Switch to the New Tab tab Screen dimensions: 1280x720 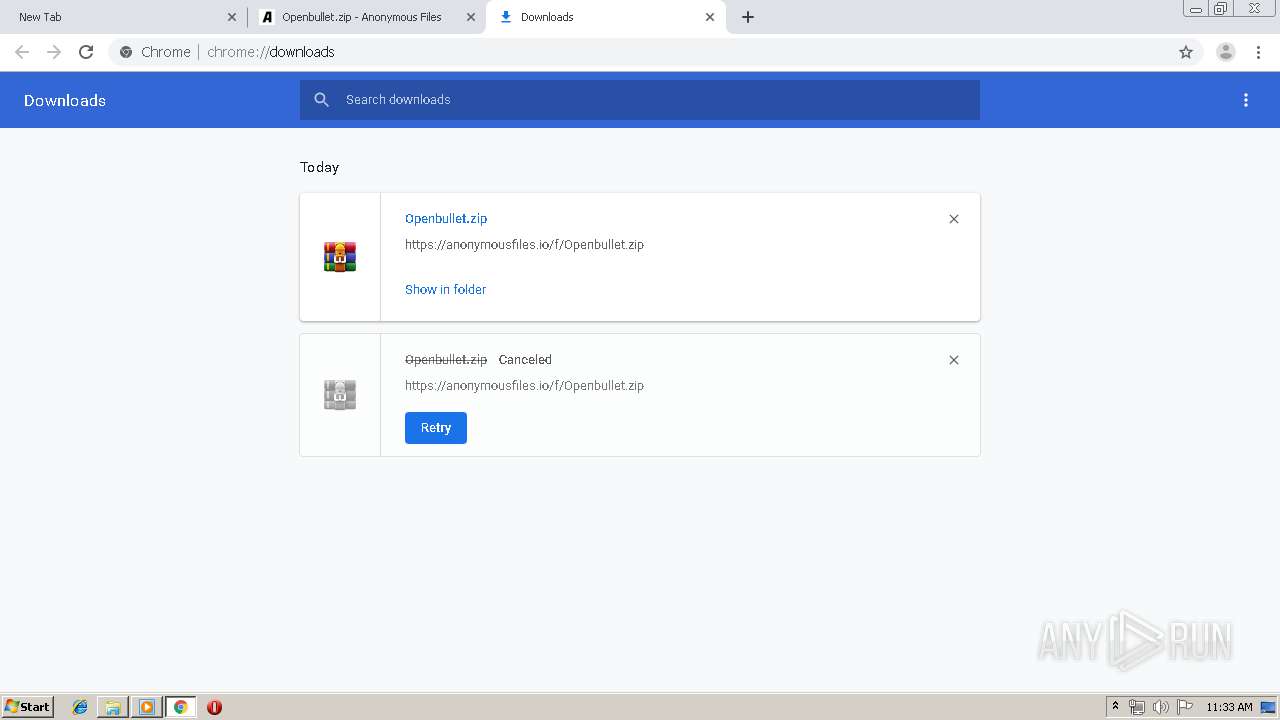pyautogui.click(x=123, y=17)
